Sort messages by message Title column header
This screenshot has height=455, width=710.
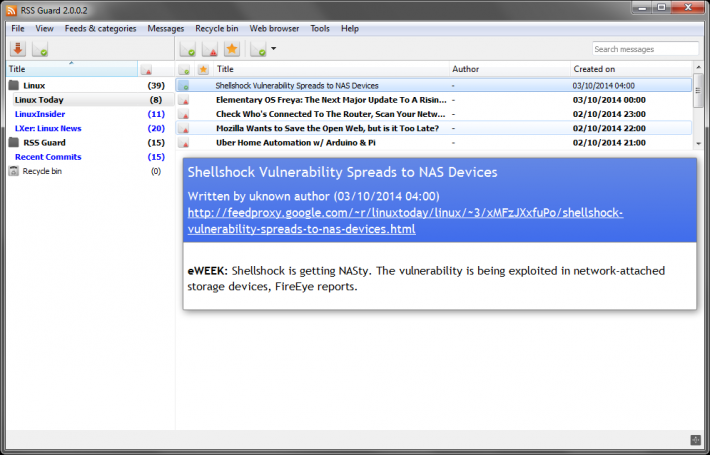click(331, 69)
